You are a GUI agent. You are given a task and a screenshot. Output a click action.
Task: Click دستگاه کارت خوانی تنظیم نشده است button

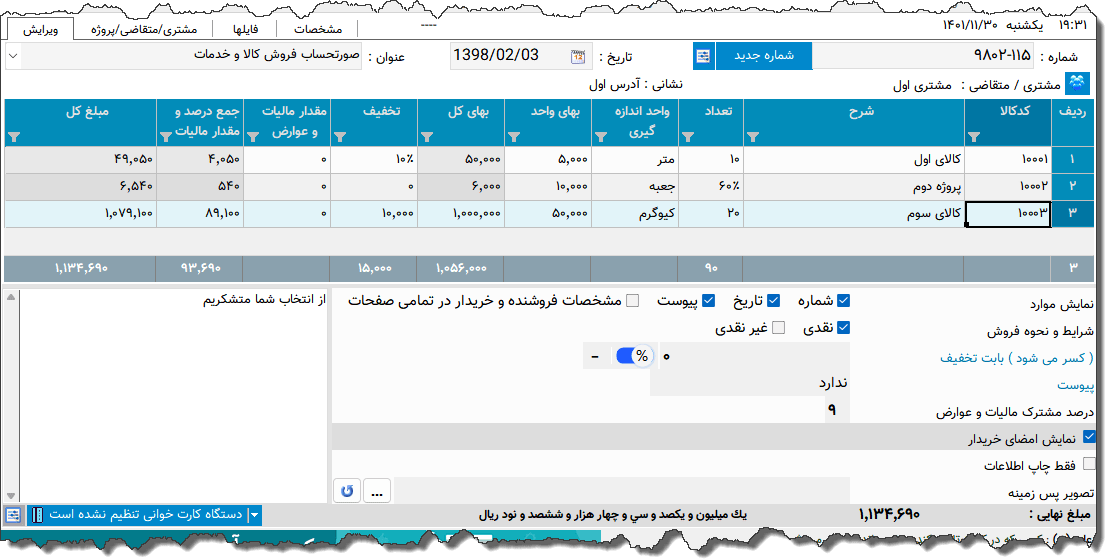145,515
